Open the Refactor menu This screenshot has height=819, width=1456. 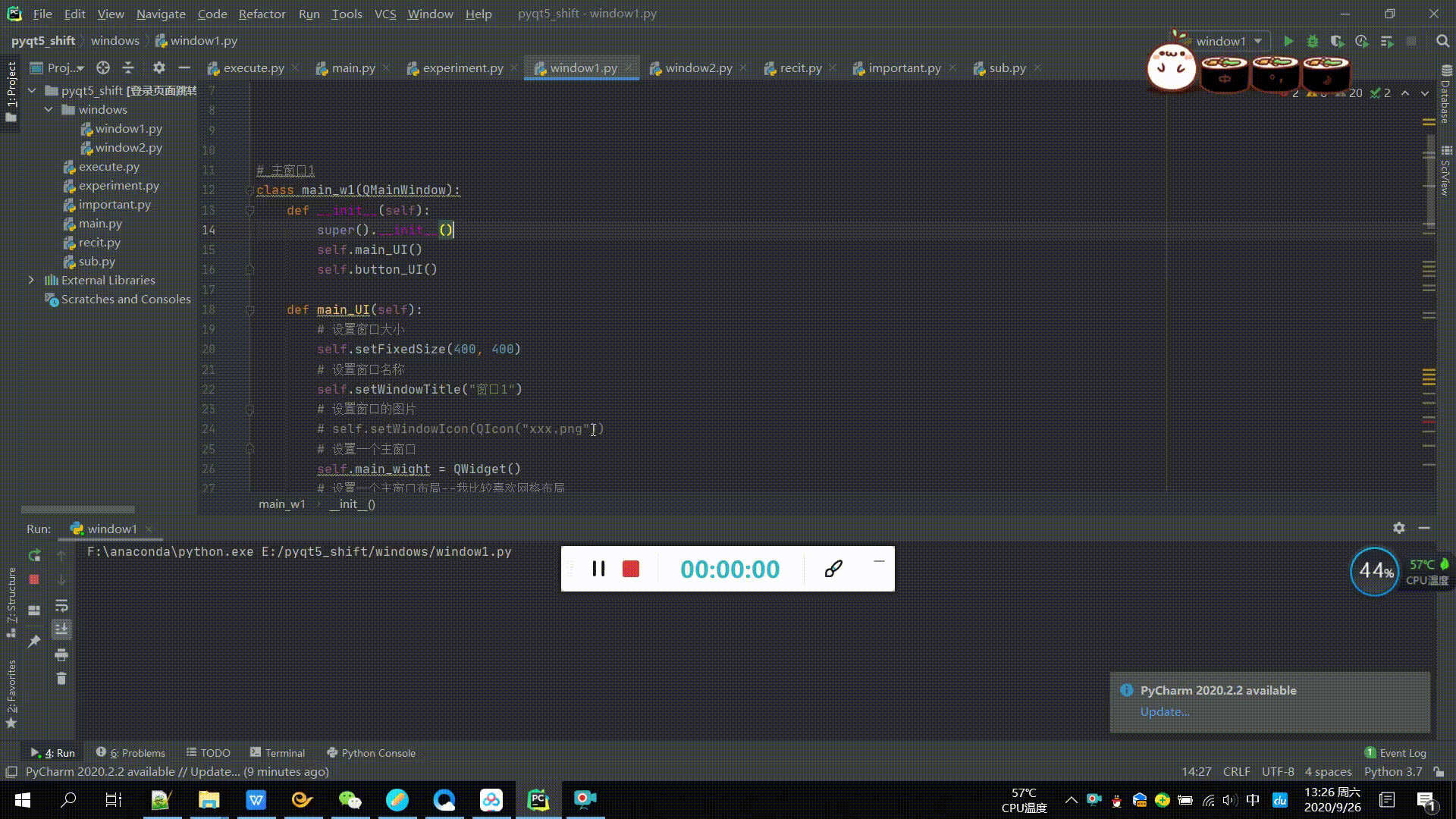tap(262, 14)
